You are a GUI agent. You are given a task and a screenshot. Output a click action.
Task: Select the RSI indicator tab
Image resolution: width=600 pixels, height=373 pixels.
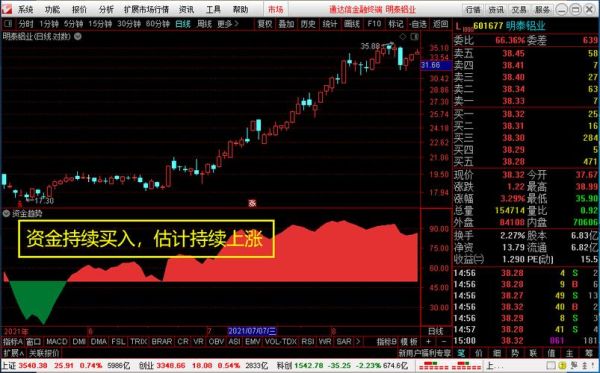click(308, 341)
